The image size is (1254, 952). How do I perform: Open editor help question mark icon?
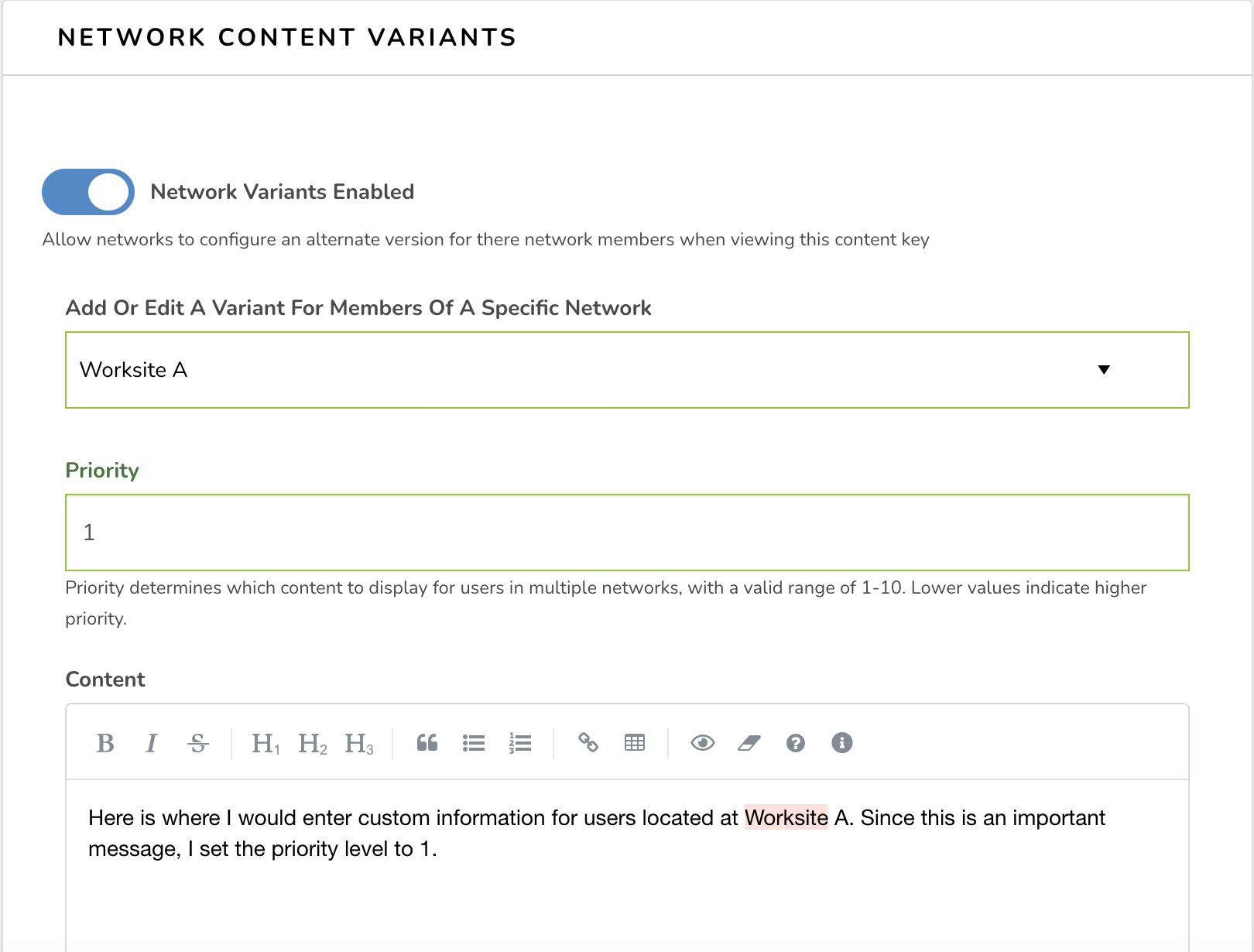[796, 743]
